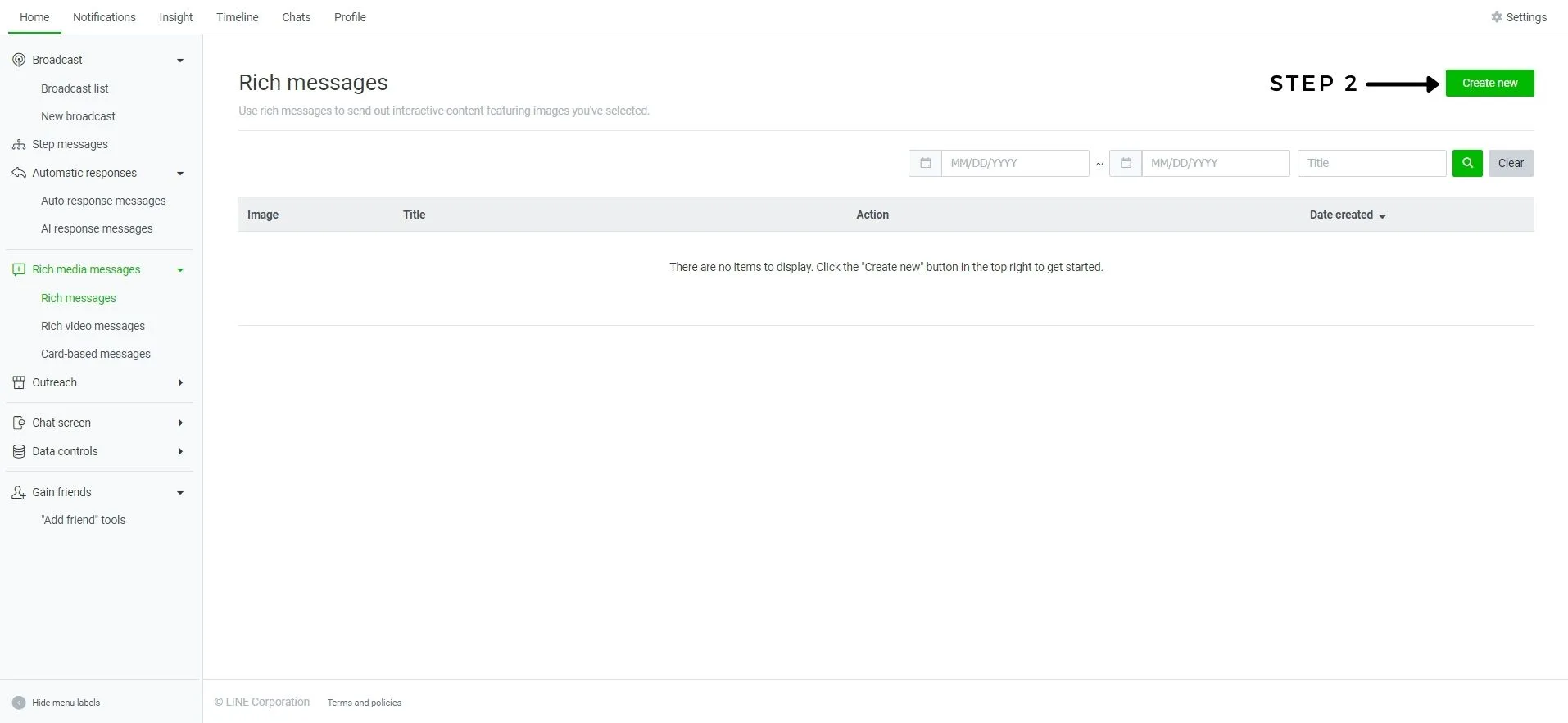
Task: Collapse the Gain friends section arrow
Action: pos(180,493)
